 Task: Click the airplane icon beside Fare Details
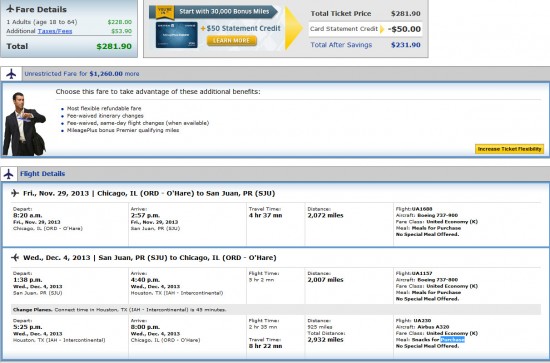coord(10,9)
